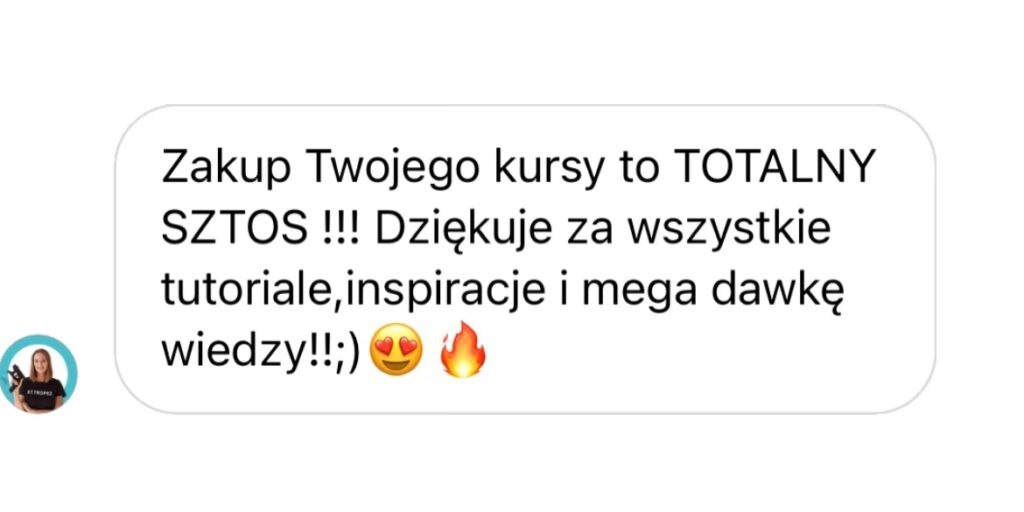Click the word "wszystkie" in the message
This screenshot has width=1024, height=512.
tap(727, 231)
